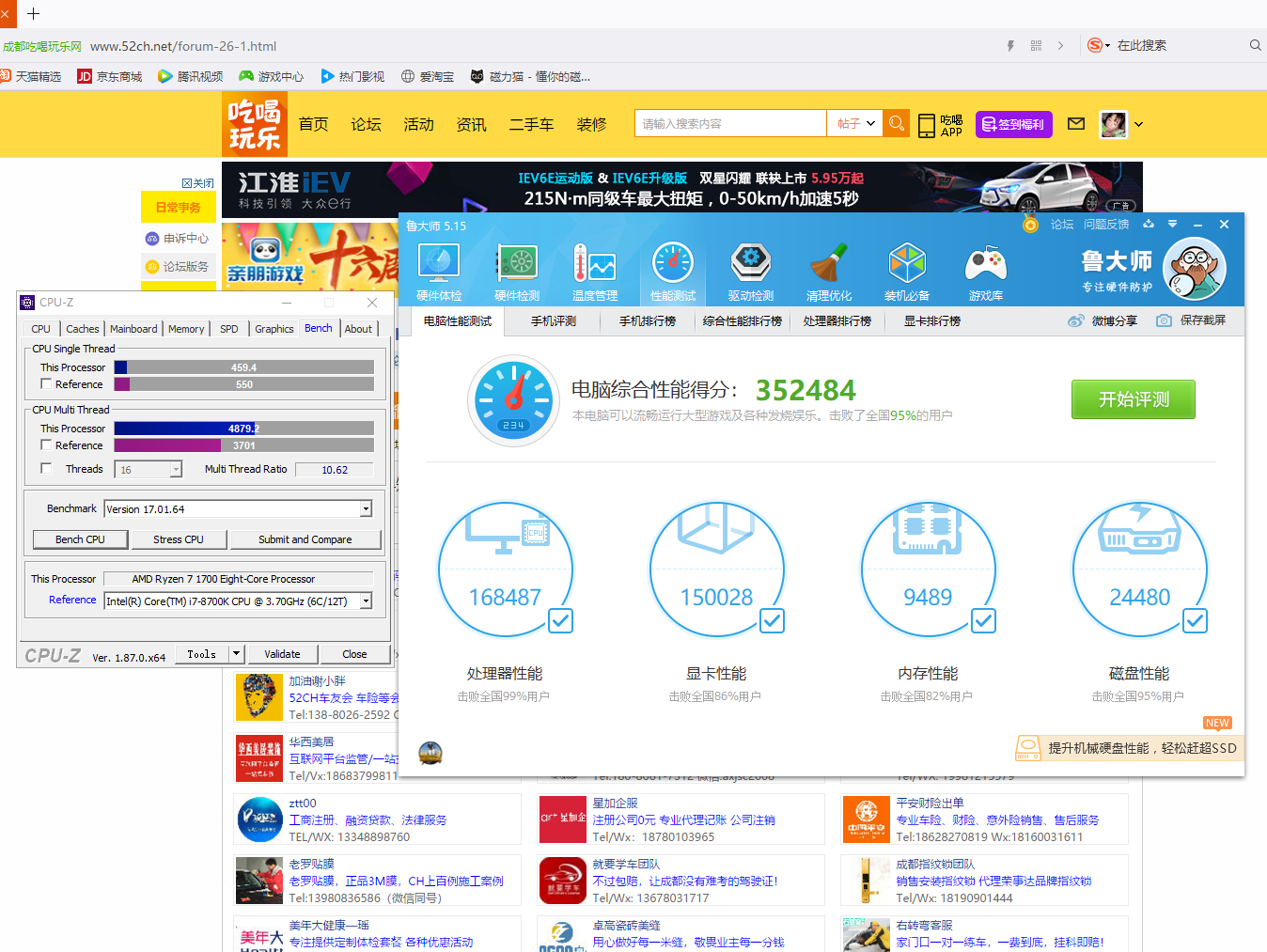
Task: Click the 鲁大师 skin shirt icon
Action: 1148,224
